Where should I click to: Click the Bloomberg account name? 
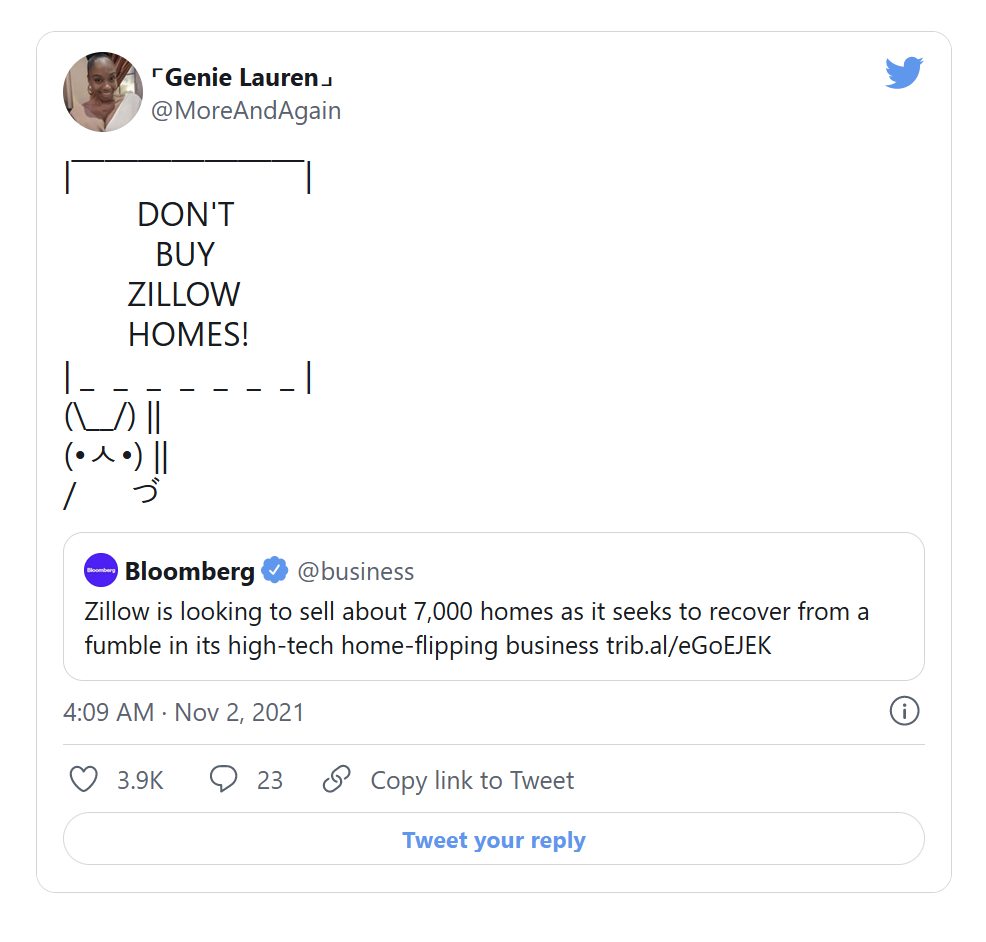click(x=189, y=571)
